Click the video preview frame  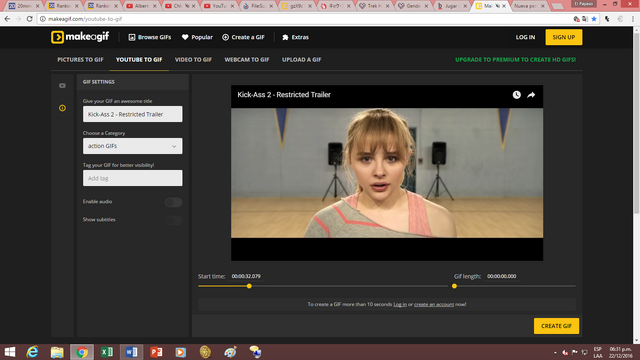(387, 173)
